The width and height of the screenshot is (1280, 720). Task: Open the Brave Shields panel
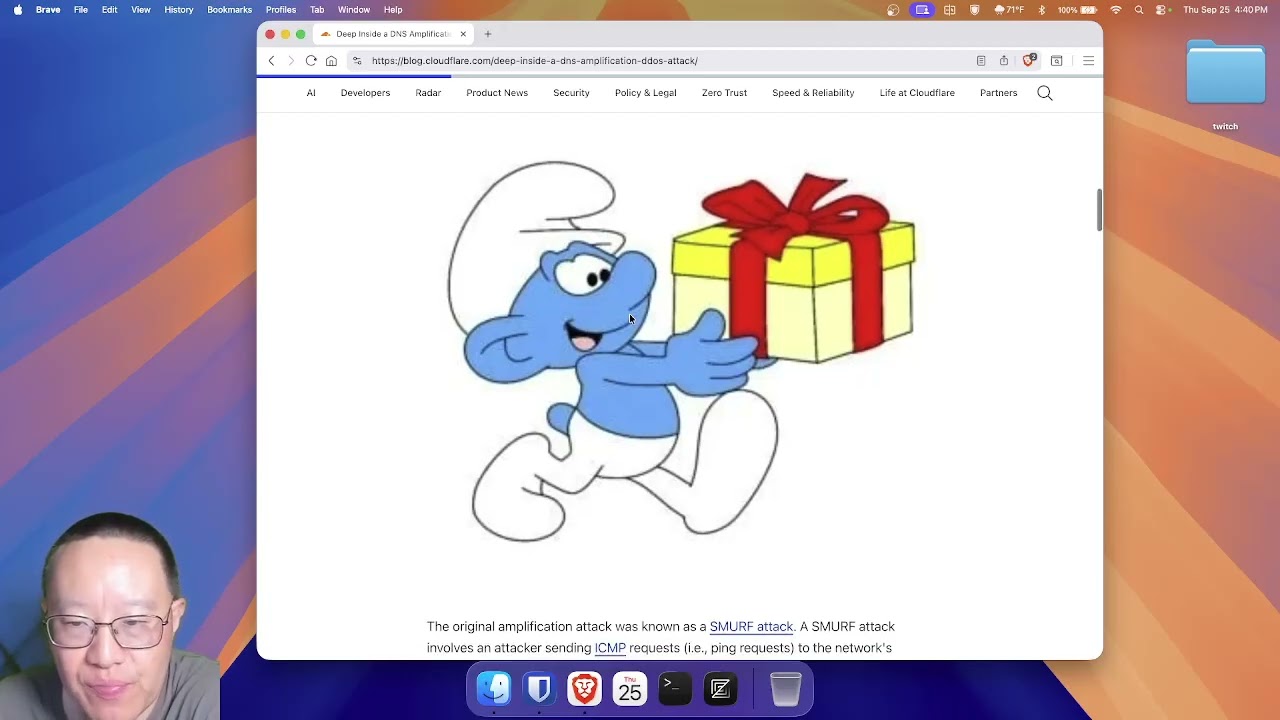coord(1029,61)
